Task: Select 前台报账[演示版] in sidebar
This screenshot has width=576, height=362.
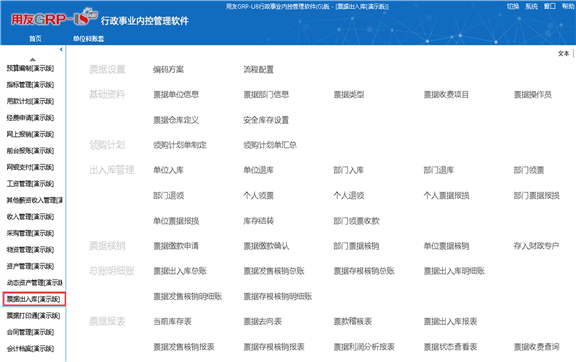Action: [x=30, y=151]
